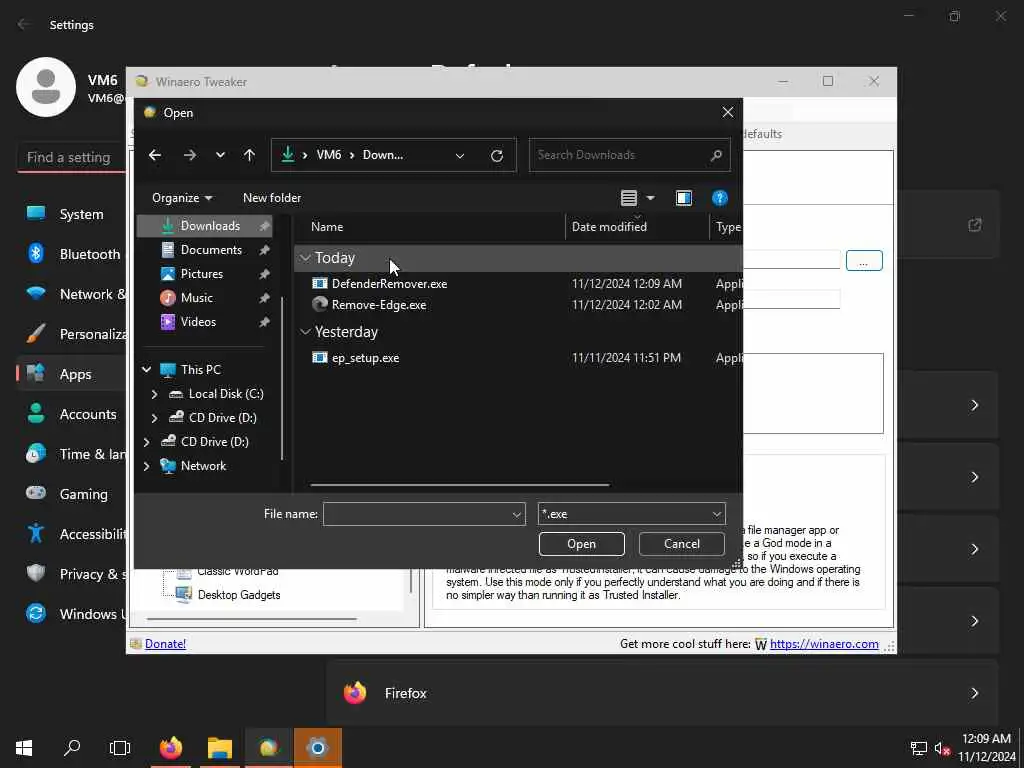Open the Organize menu
Image resolution: width=1024 pixels, height=768 pixels.
click(182, 198)
